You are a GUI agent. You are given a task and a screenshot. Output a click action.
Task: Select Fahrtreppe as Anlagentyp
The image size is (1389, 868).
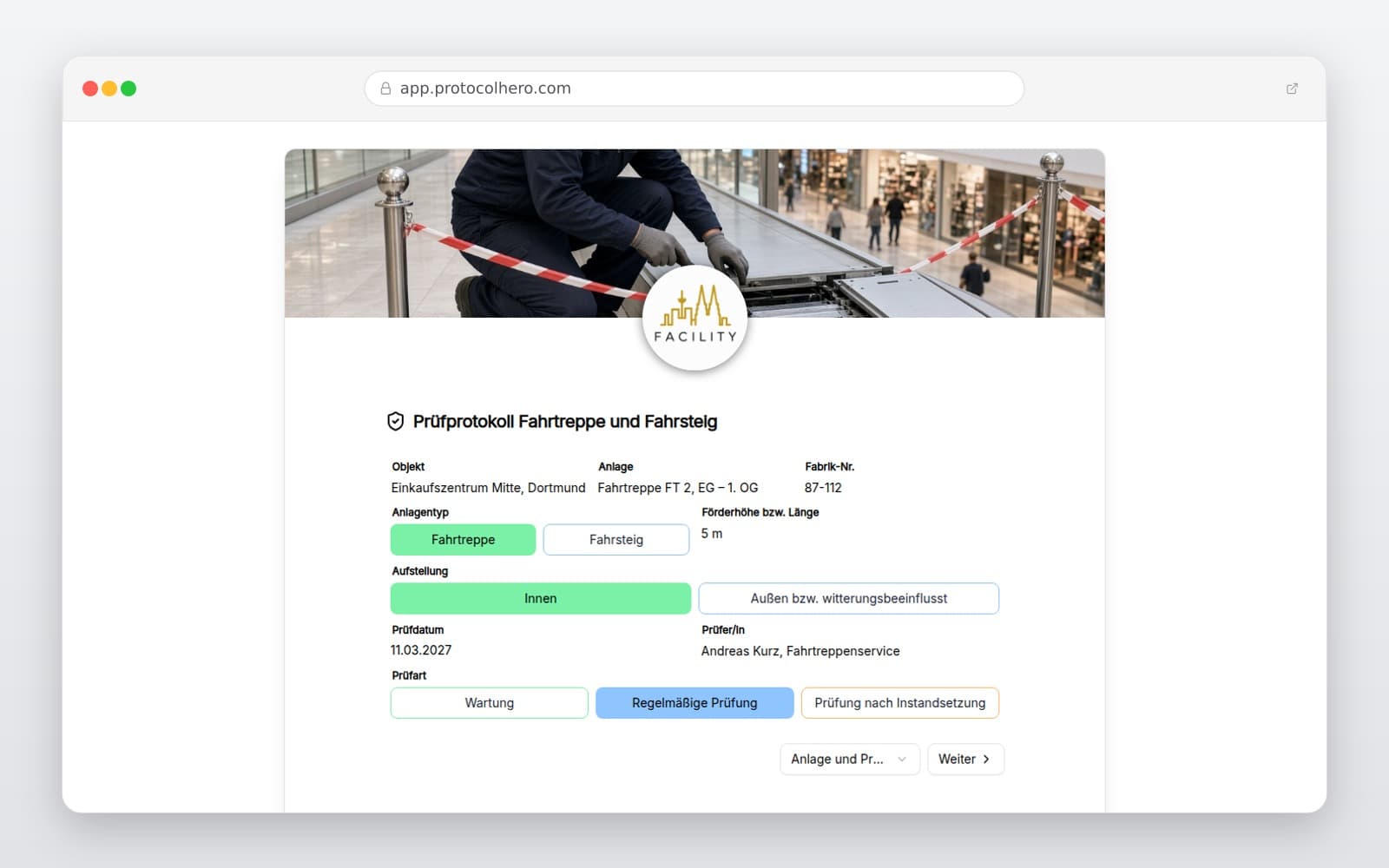pyautogui.click(x=463, y=540)
